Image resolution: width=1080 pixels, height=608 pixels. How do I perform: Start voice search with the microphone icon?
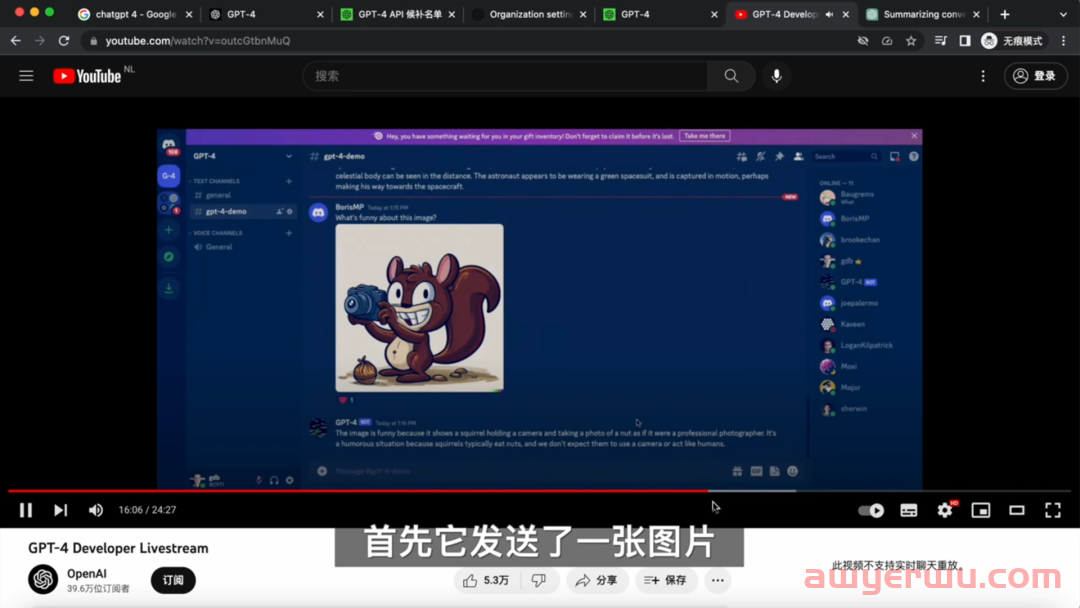776,76
